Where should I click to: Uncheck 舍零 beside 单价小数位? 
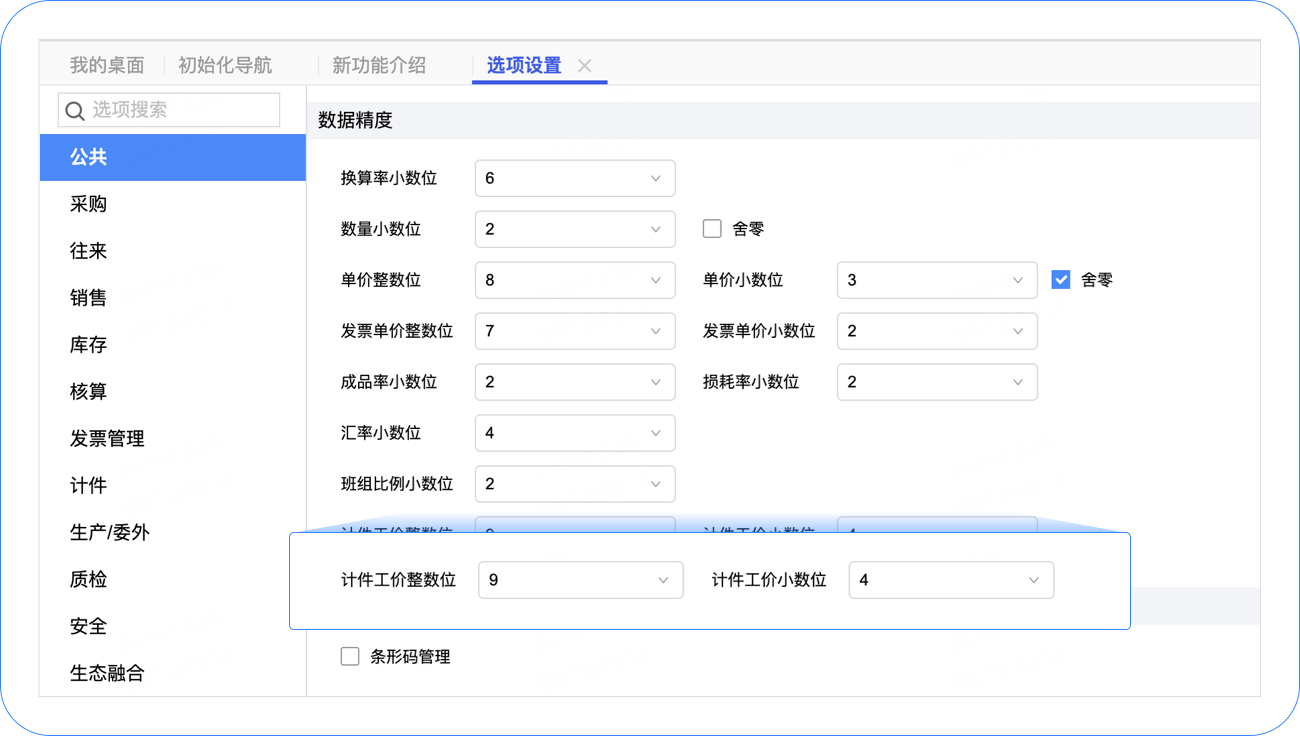[x=1061, y=280]
